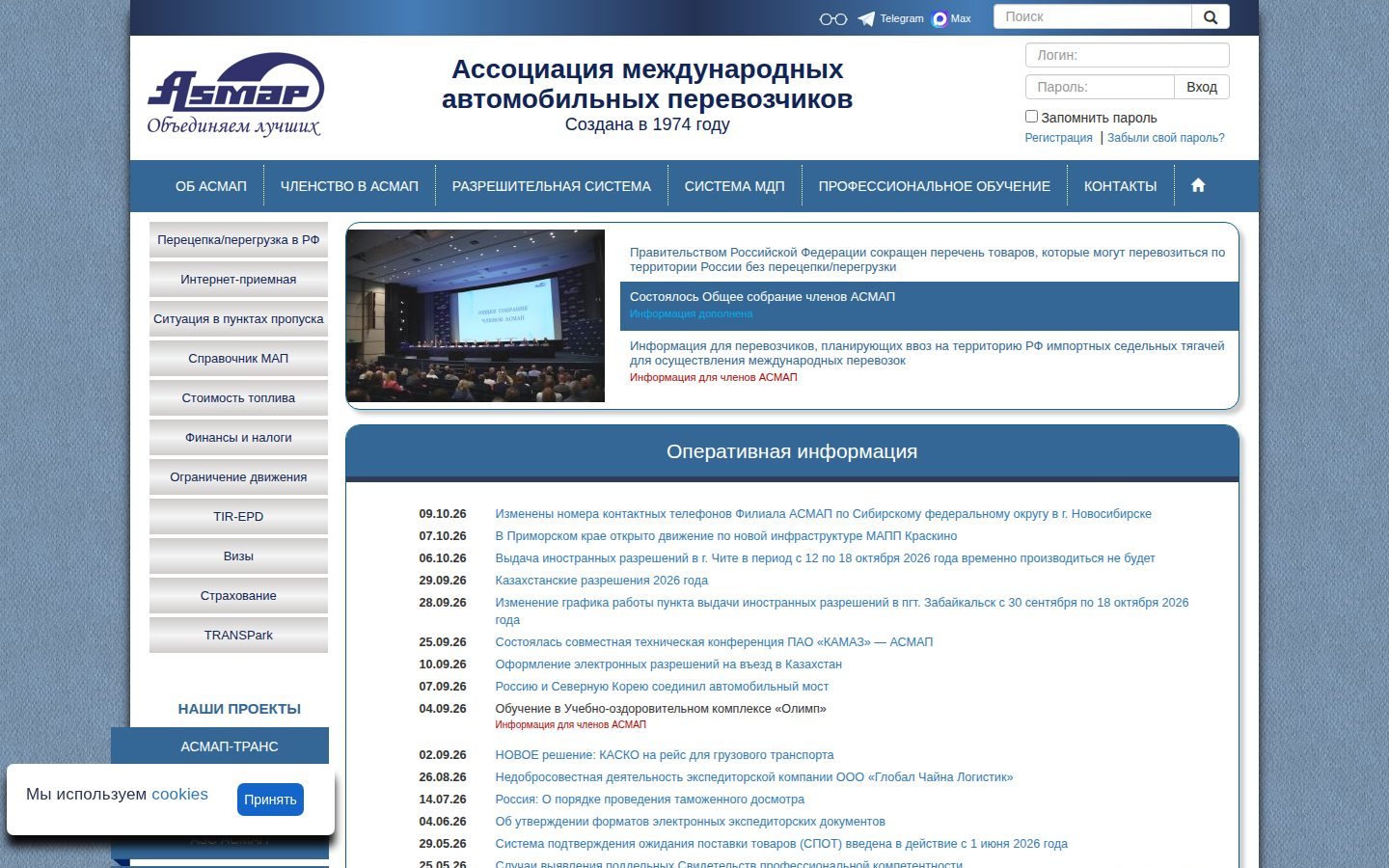1389x868 pixels.
Task: Open the Telegram channel link
Action: 890,18
